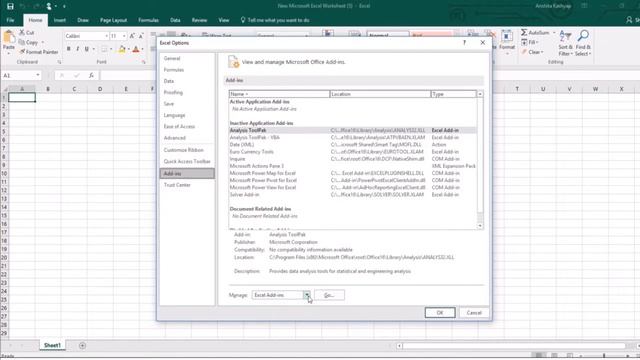Viewport: 640px width, 360px height.
Task: Click the horizontal scrollbar left arrow
Action: tap(400, 346)
